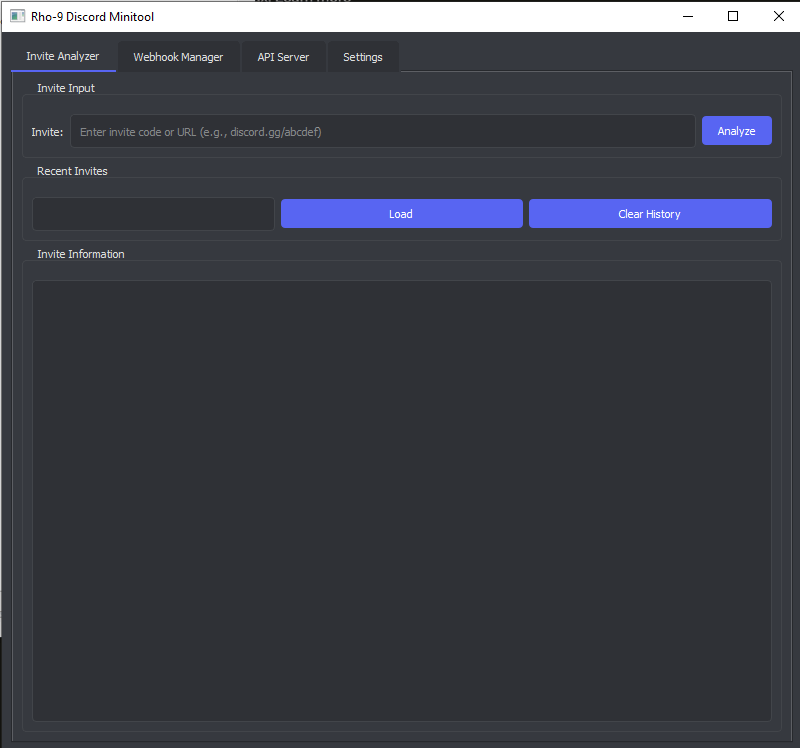
Task: Click the Load recent invite button
Action: tap(402, 214)
